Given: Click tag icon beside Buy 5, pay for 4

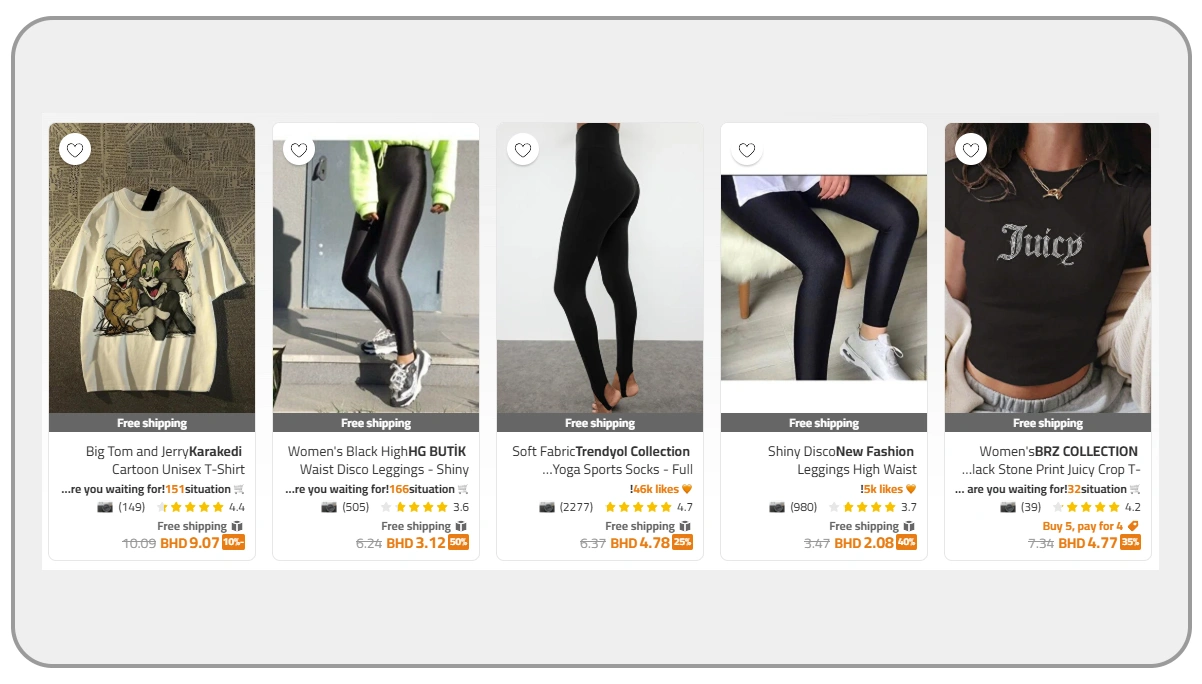Looking at the screenshot, I should click(x=1133, y=526).
